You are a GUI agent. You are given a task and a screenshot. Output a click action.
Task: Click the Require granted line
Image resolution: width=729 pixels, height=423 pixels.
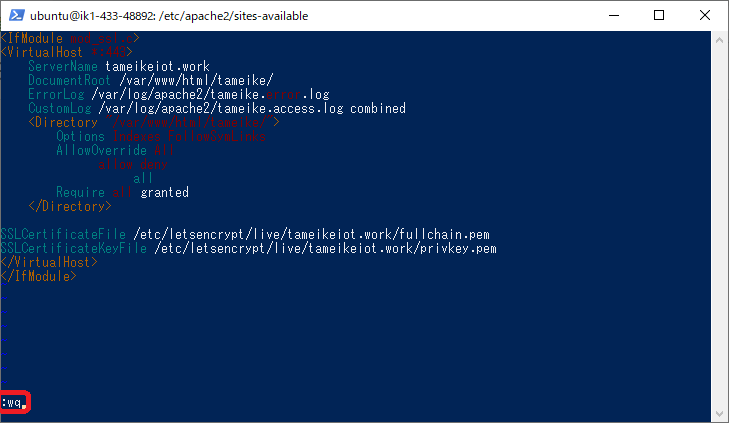click(x=122, y=192)
